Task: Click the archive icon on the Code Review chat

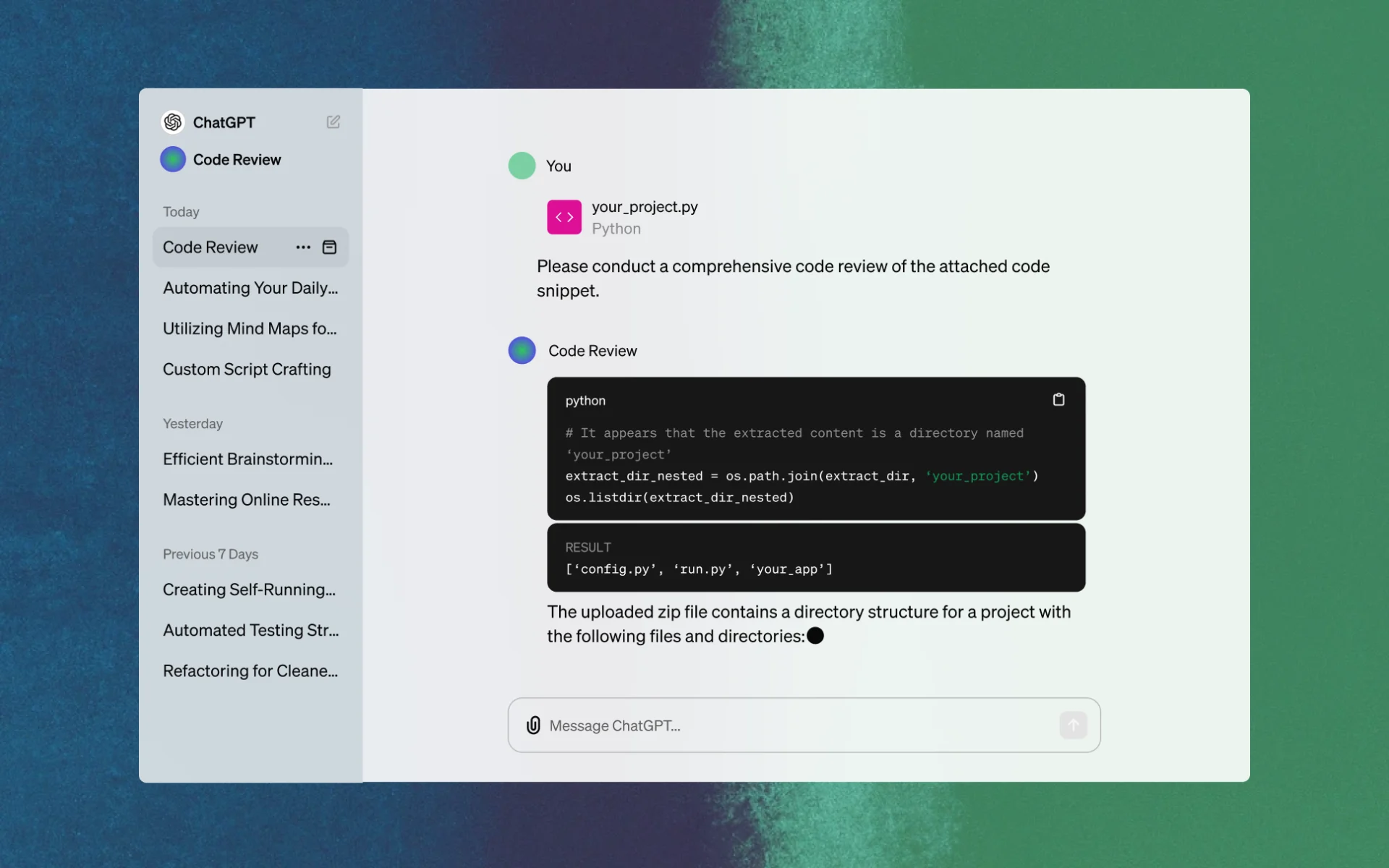Action: tap(329, 247)
